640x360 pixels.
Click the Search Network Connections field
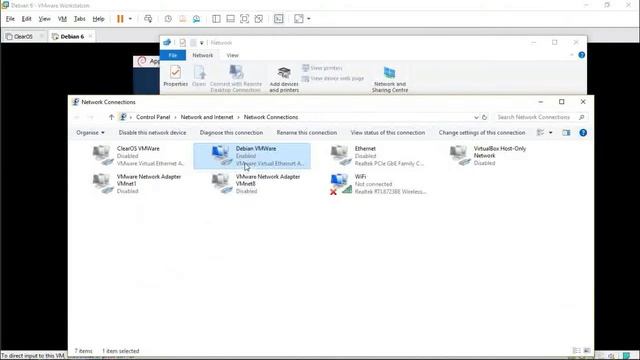pyautogui.click(x=541, y=117)
